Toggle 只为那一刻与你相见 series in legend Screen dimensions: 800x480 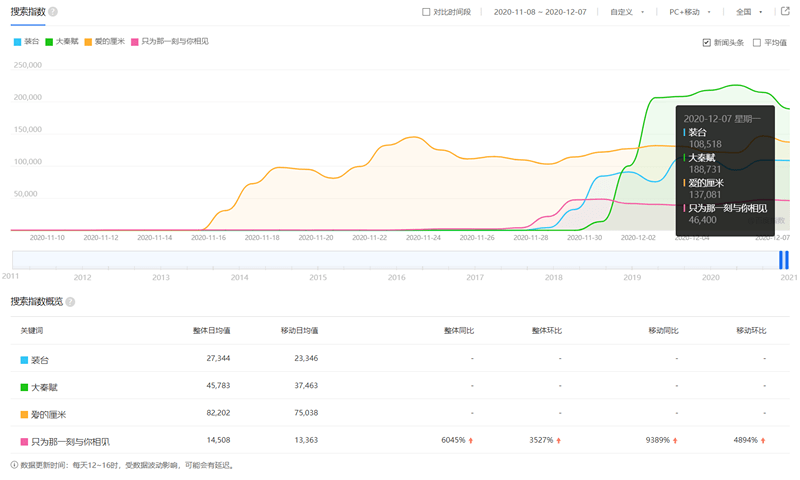click(x=170, y=42)
